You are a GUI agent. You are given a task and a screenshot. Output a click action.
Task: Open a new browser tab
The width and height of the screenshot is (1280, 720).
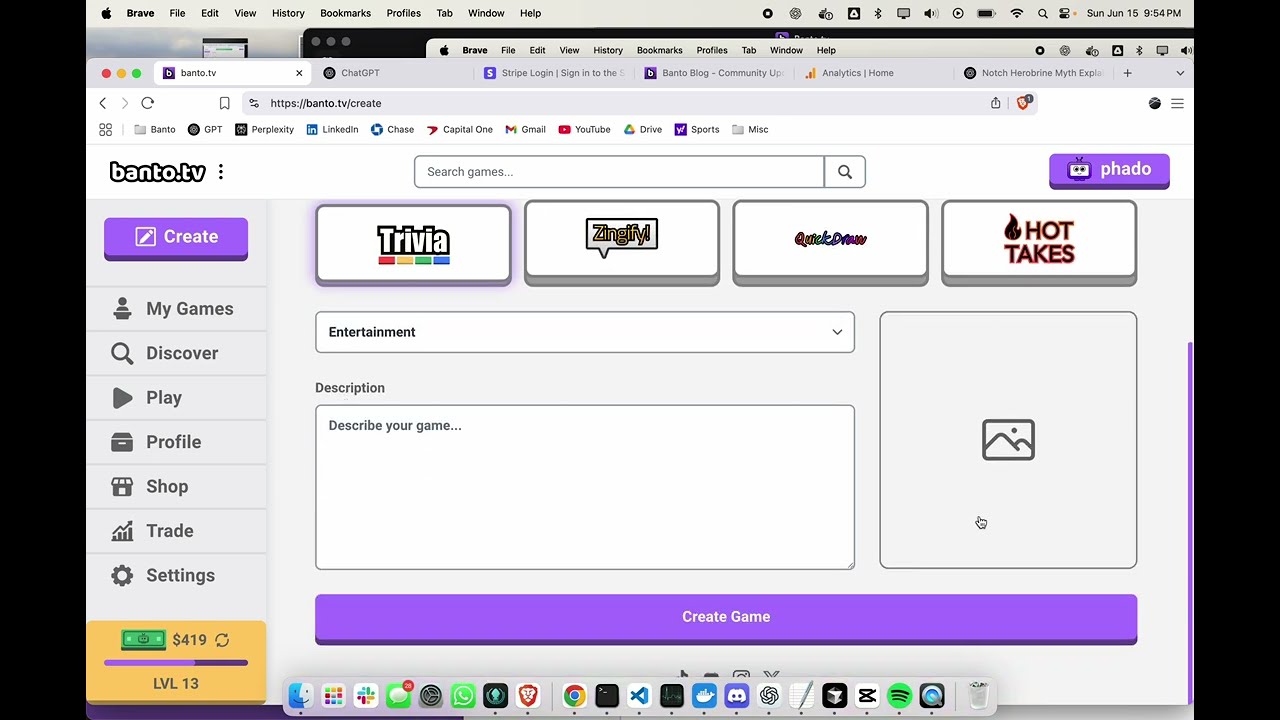click(x=1127, y=73)
